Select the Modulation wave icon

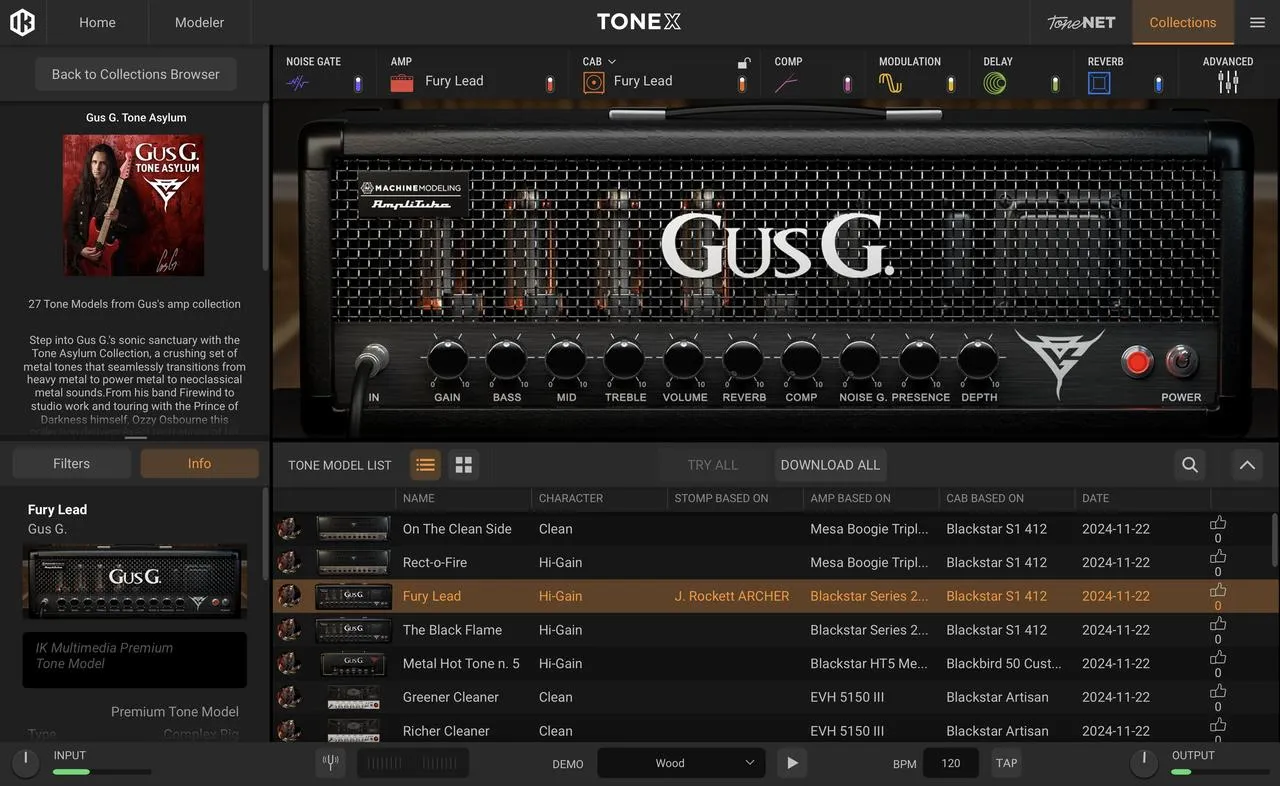(890, 83)
